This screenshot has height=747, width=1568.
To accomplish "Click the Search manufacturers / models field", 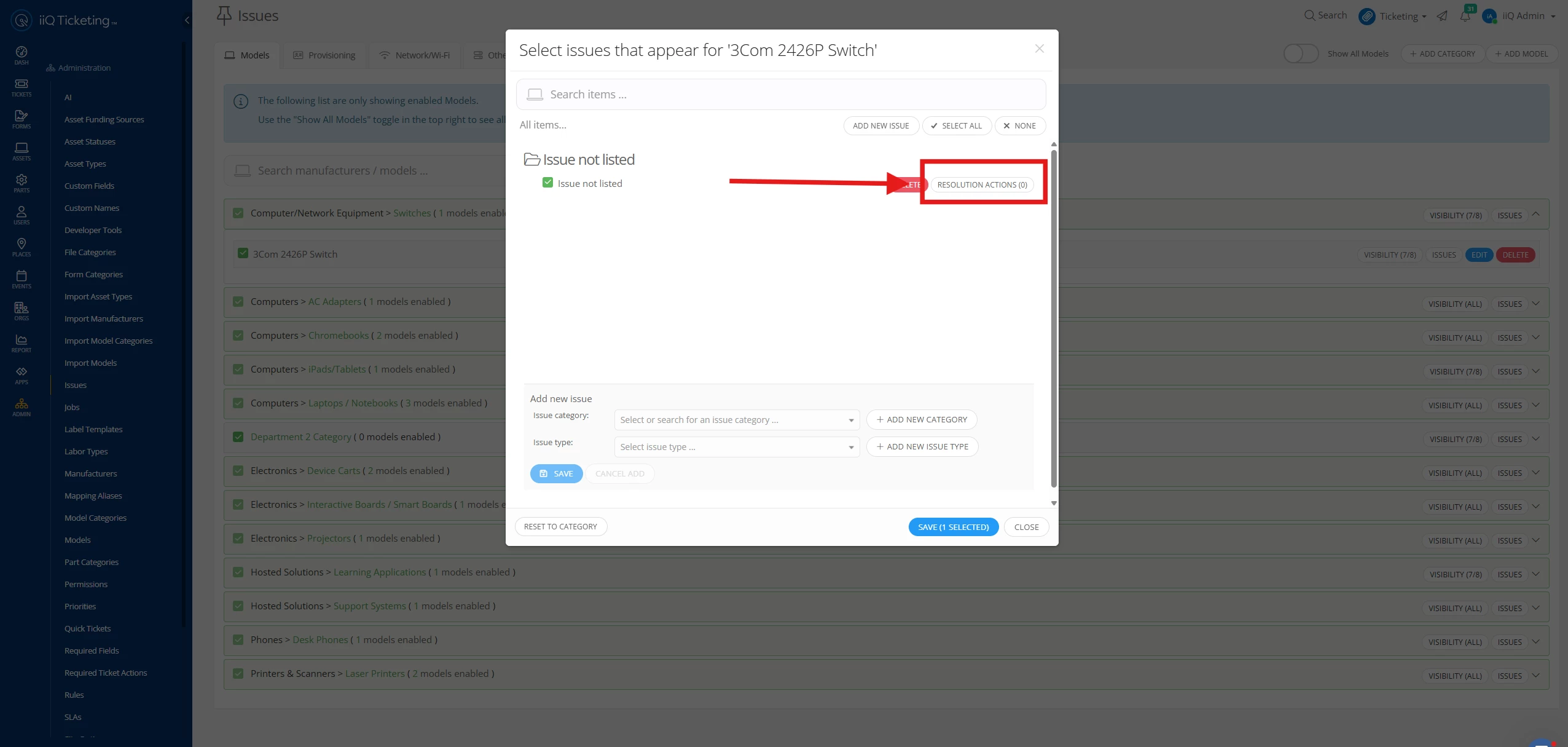I will [366, 170].
